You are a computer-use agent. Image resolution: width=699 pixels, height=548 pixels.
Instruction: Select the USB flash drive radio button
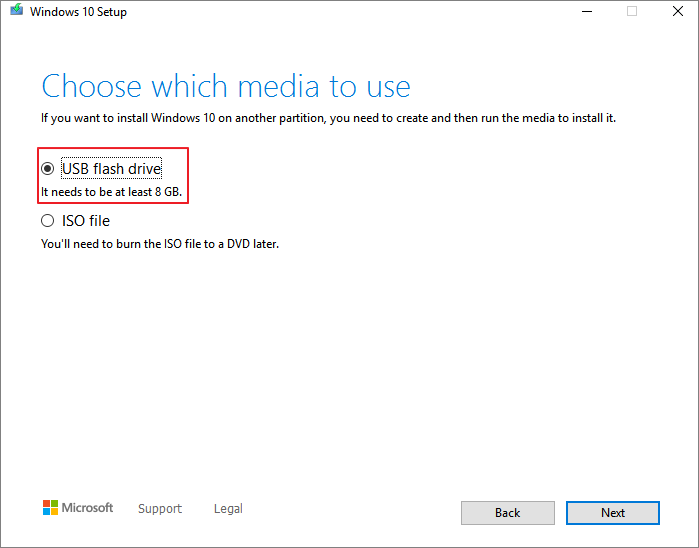point(47,170)
